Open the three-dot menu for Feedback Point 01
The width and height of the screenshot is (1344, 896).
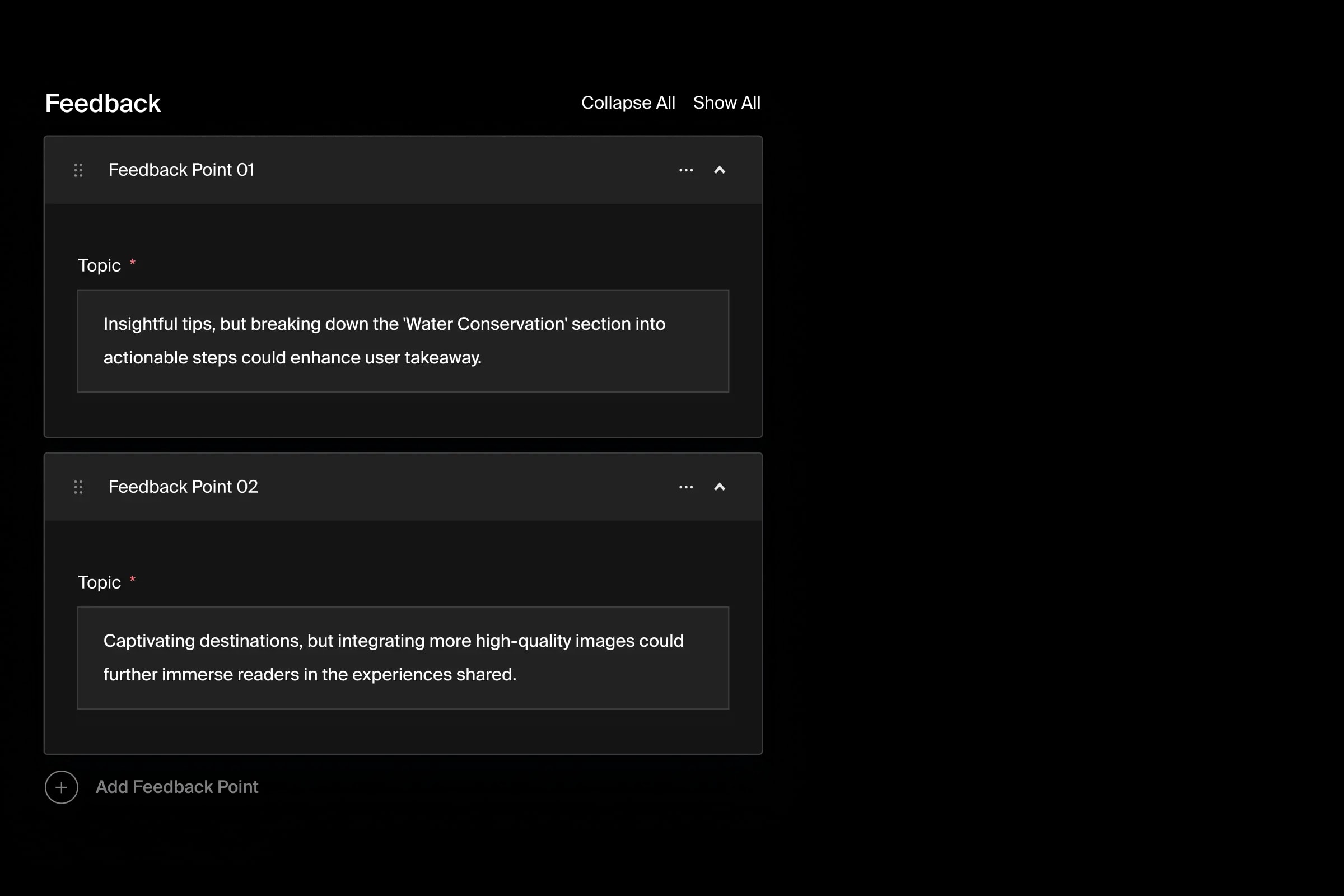click(x=685, y=170)
